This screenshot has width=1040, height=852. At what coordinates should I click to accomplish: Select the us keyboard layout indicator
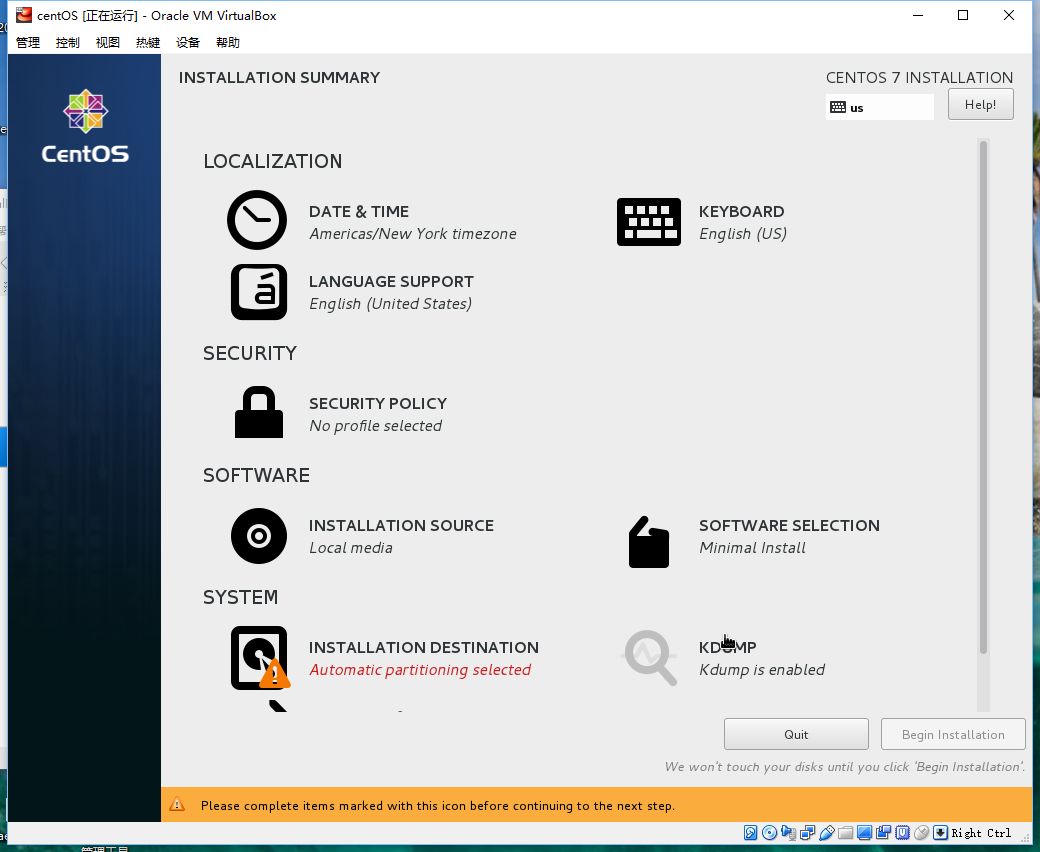tap(879, 106)
